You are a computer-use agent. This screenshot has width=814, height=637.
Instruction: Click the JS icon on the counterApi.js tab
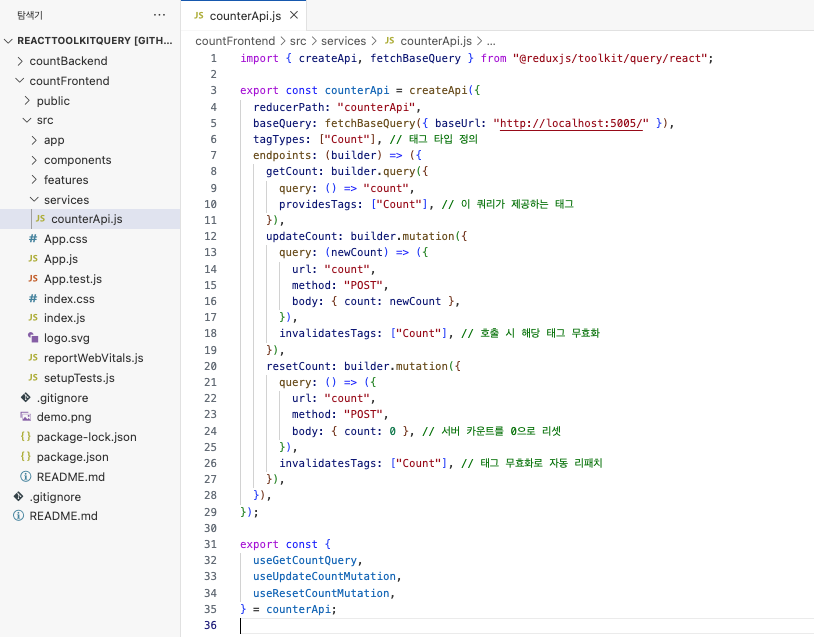[198, 16]
